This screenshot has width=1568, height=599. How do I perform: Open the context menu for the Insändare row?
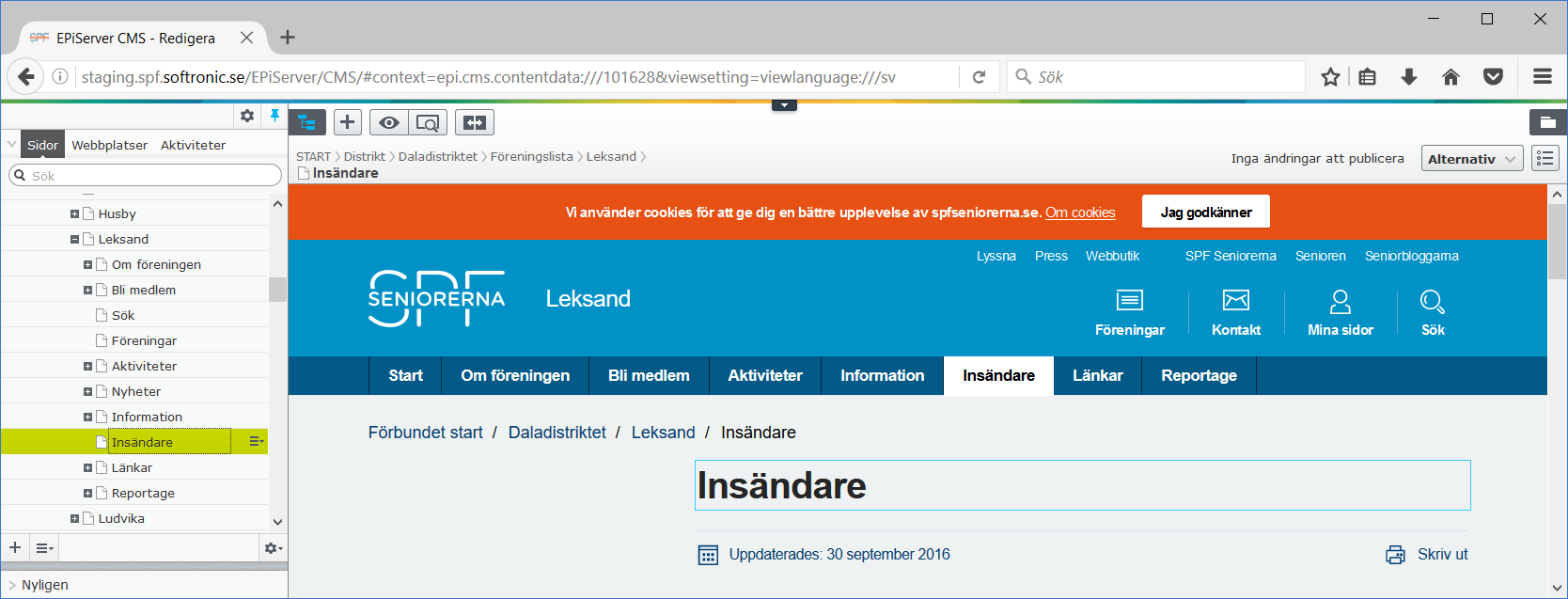click(256, 442)
